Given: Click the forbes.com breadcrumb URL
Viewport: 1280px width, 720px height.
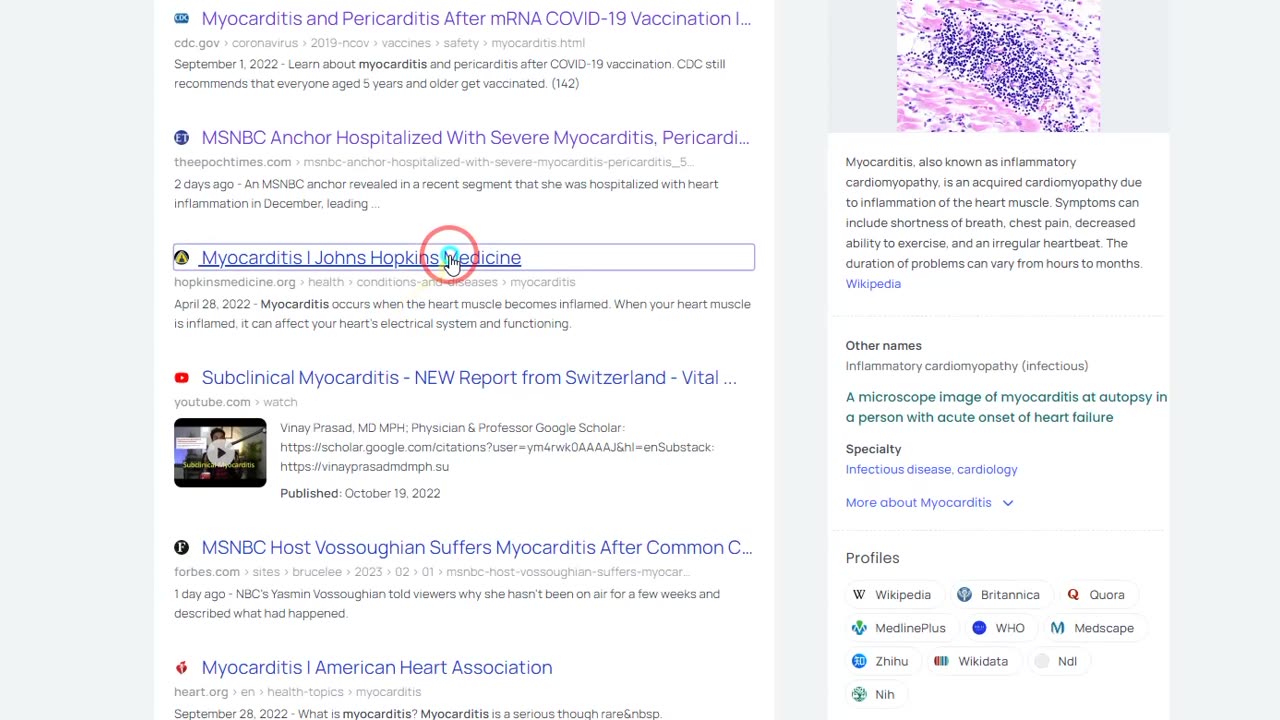Looking at the screenshot, I should click(432, 572).
